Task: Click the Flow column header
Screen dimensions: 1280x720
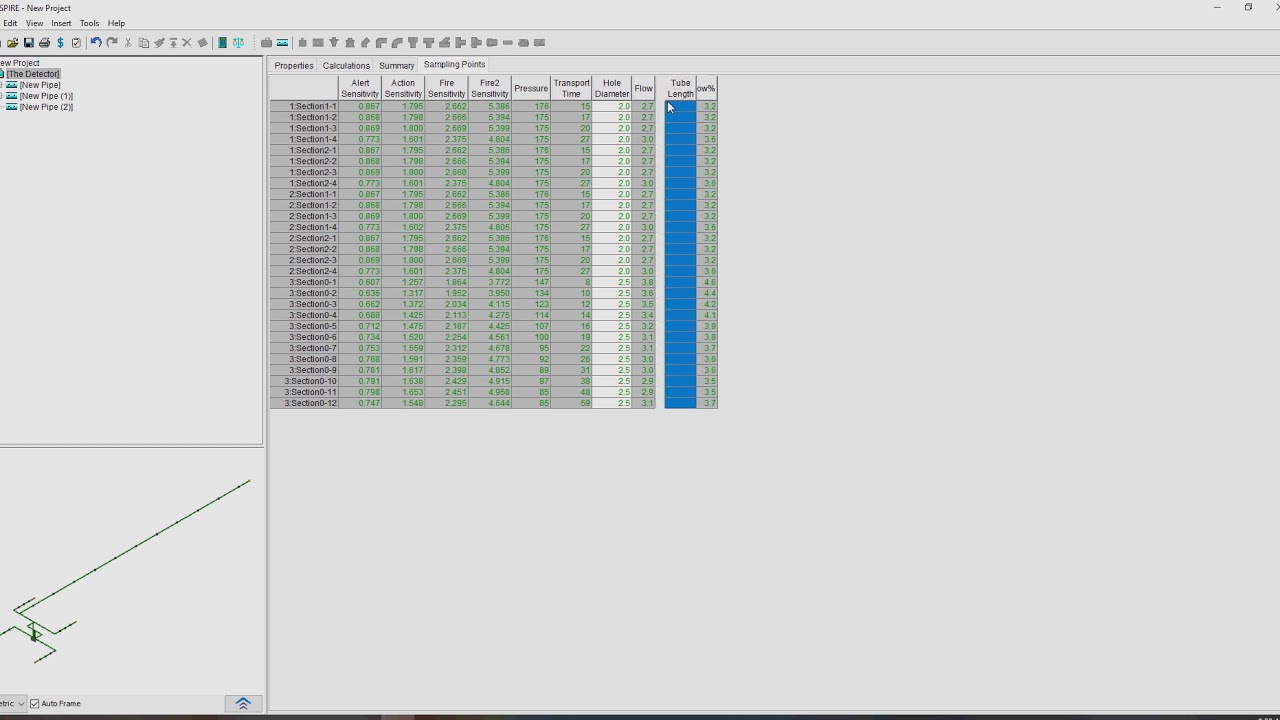Action: click(643, 89)
